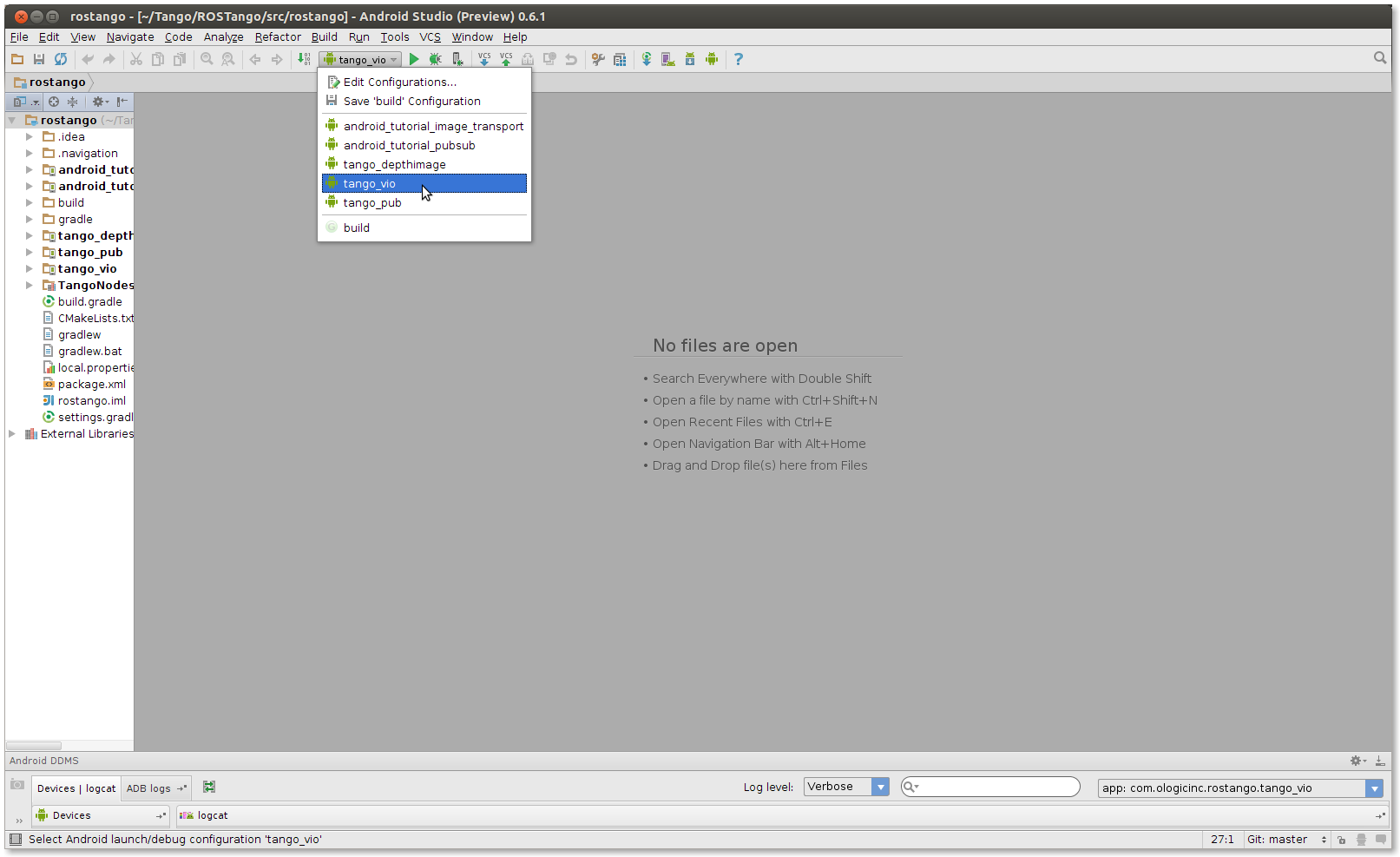Viewport: 1400px width, 857px height.
Task: Click the Help question mark icon
Action: click(739, 59)
